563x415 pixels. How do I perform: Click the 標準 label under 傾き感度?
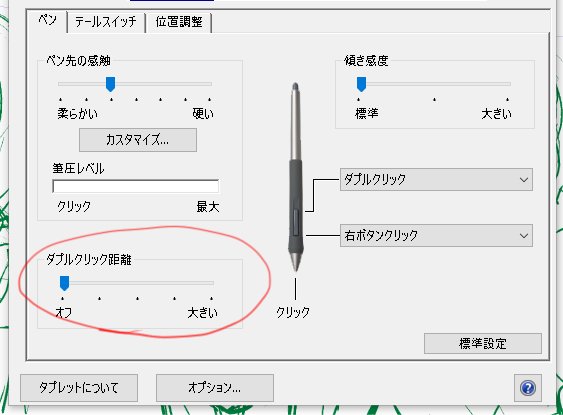(367, 114)
